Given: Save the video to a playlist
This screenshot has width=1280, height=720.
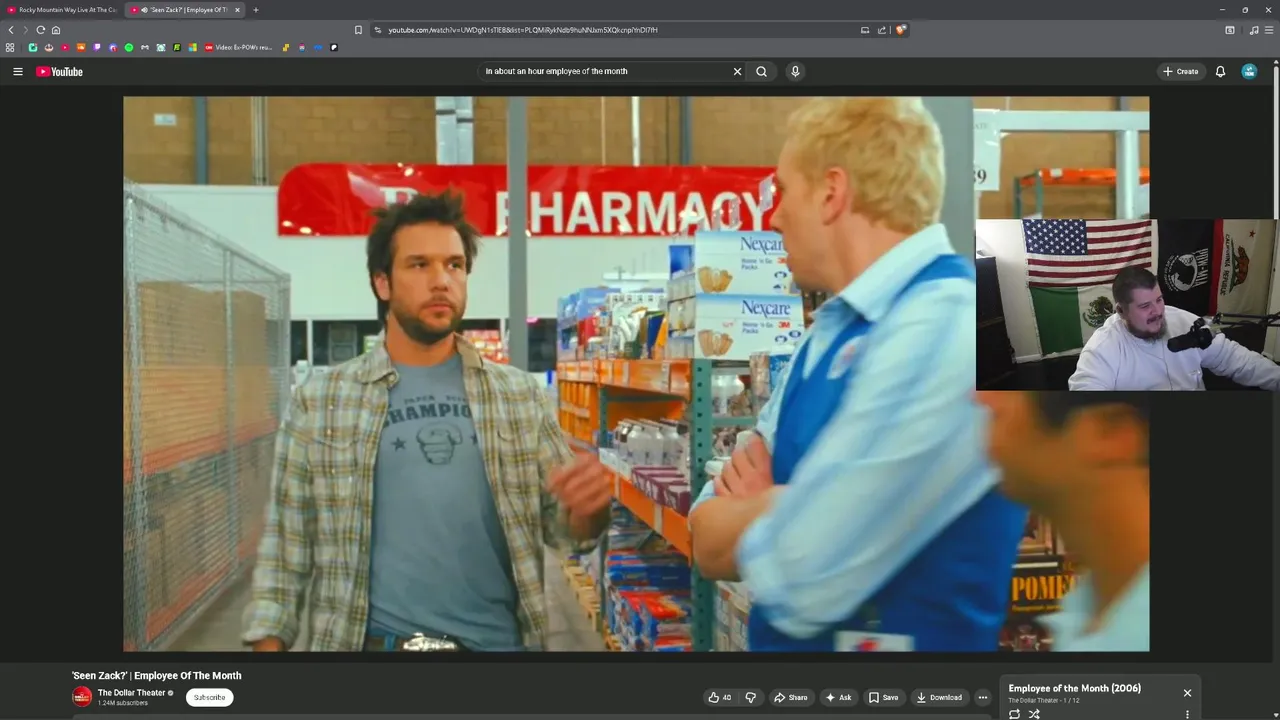Looking at the screenshot, I should (883, 697).
